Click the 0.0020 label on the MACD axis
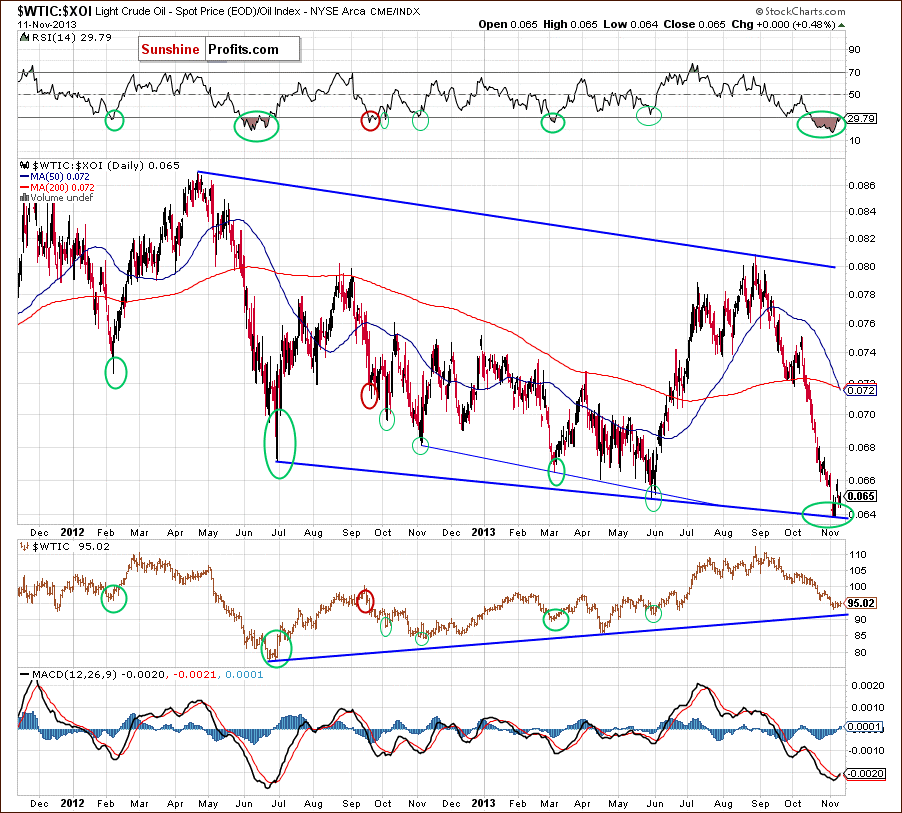 867,686
